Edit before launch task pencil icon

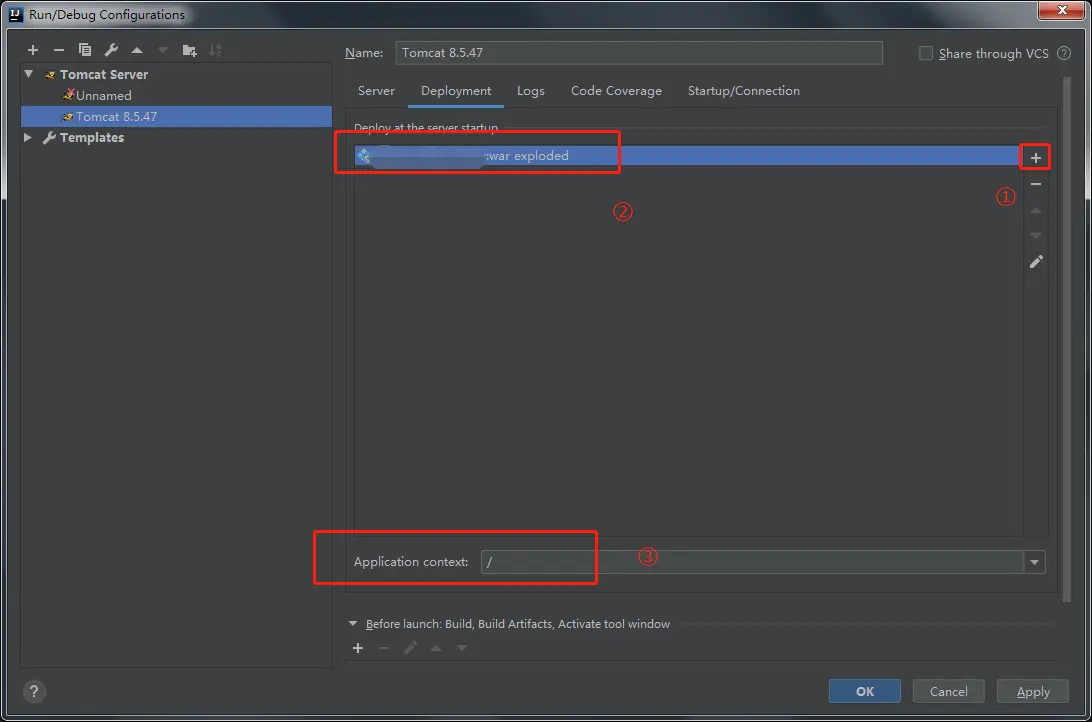coord(410,648)
